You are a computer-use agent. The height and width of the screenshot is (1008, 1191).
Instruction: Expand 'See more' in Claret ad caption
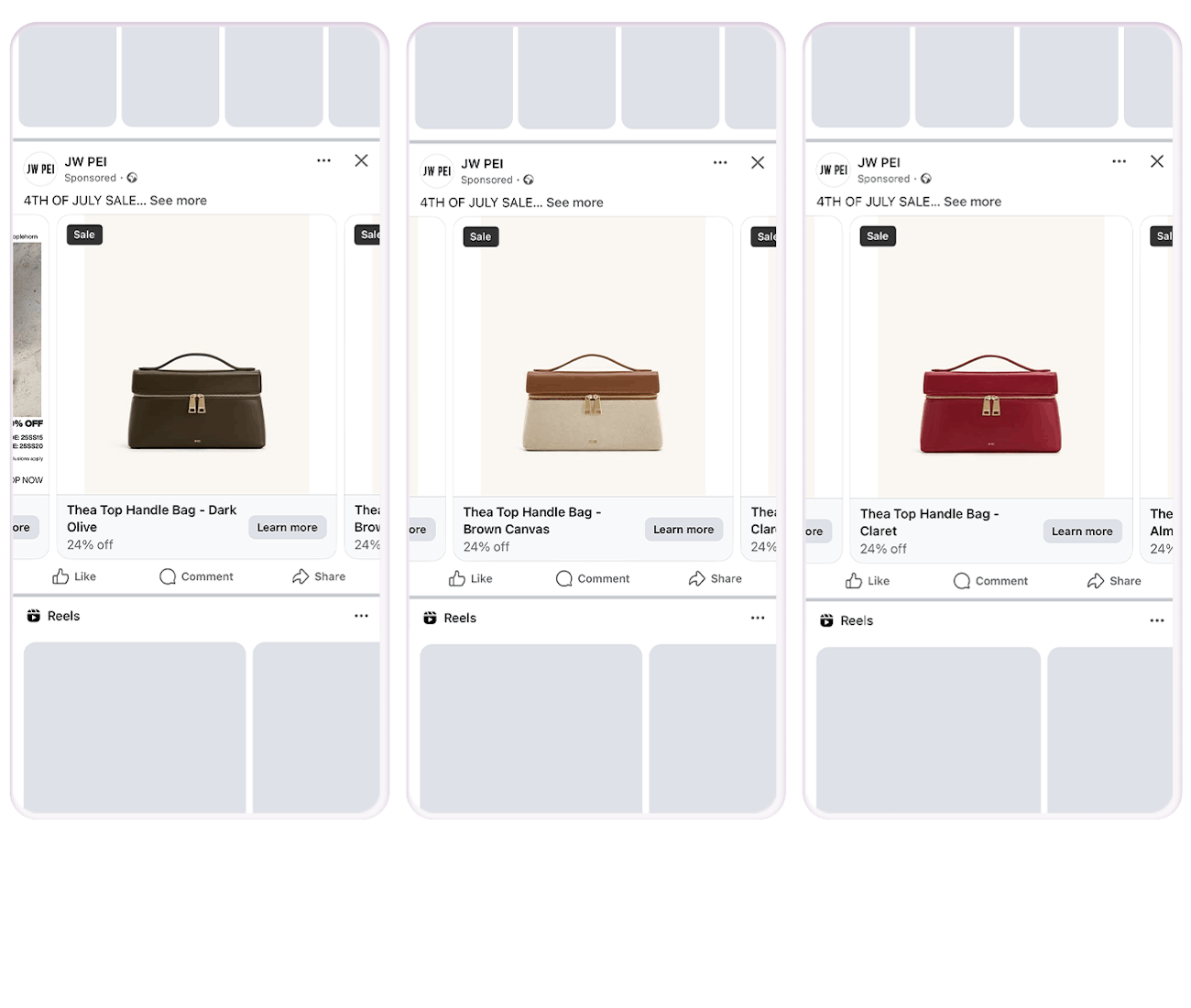(x=972, y=202)
